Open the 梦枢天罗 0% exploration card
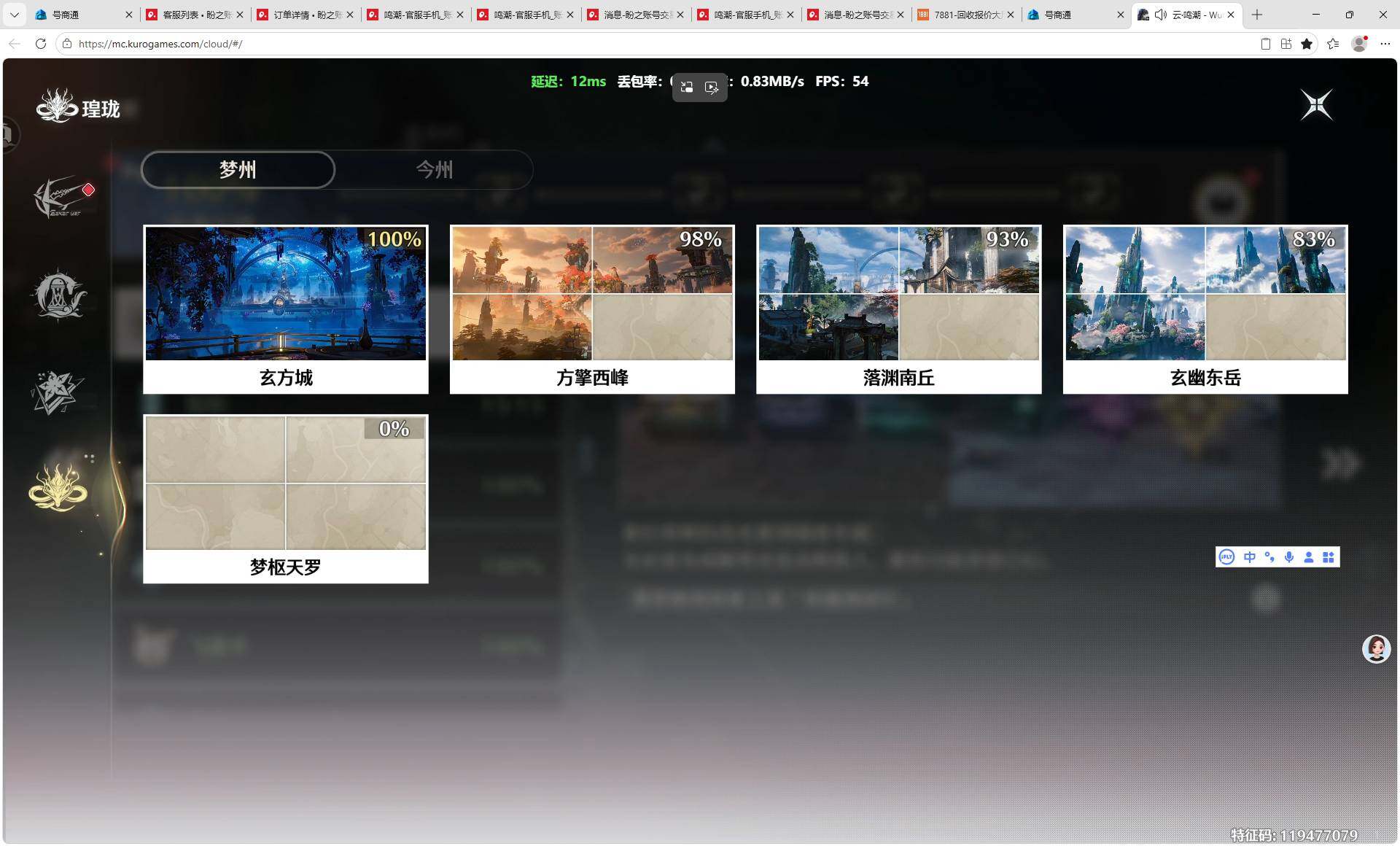The width and height of the screenshot is (1400, 846). click(286, 499)
